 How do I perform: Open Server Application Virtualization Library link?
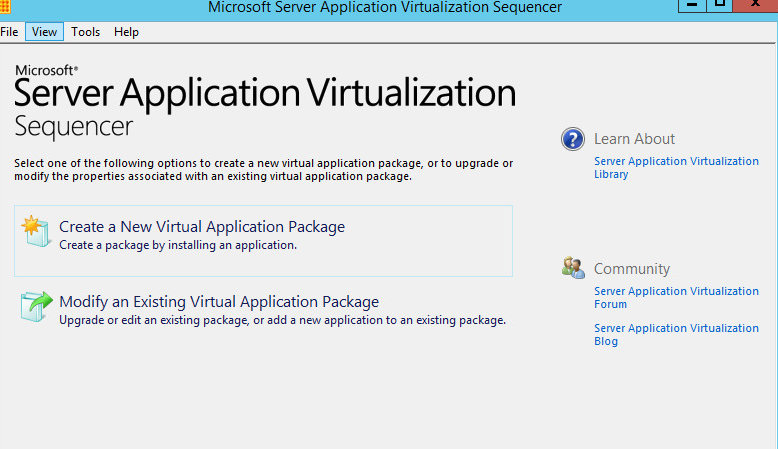[676, 168]
